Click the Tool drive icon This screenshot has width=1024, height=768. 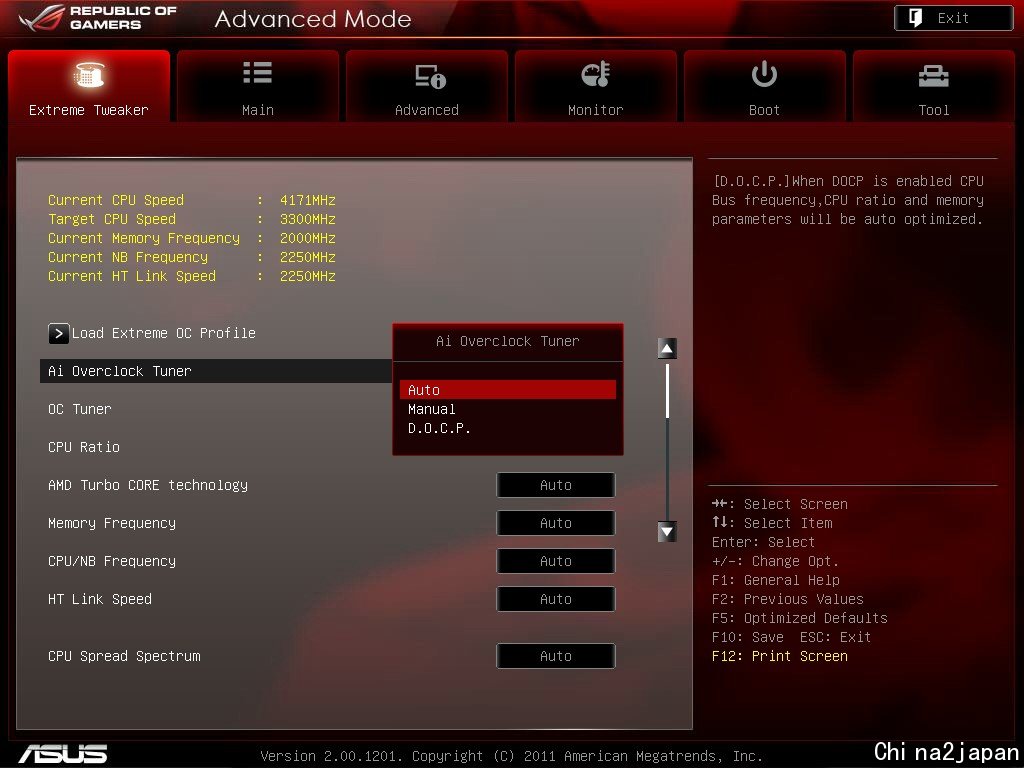tap(934, 76)
